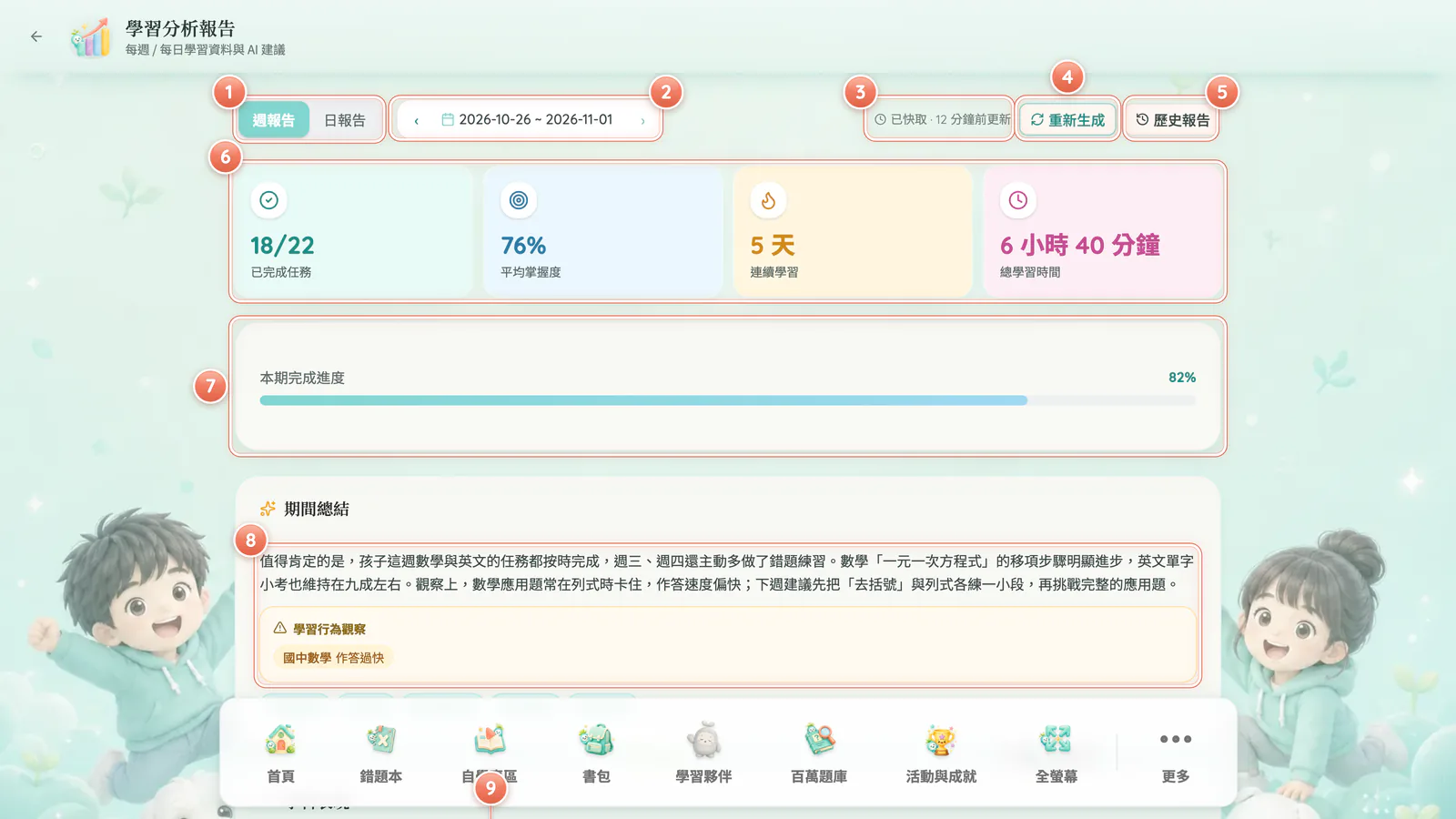
Task: Click 國中數學 作答過快 tag
Action: click(x=333, y=658)
